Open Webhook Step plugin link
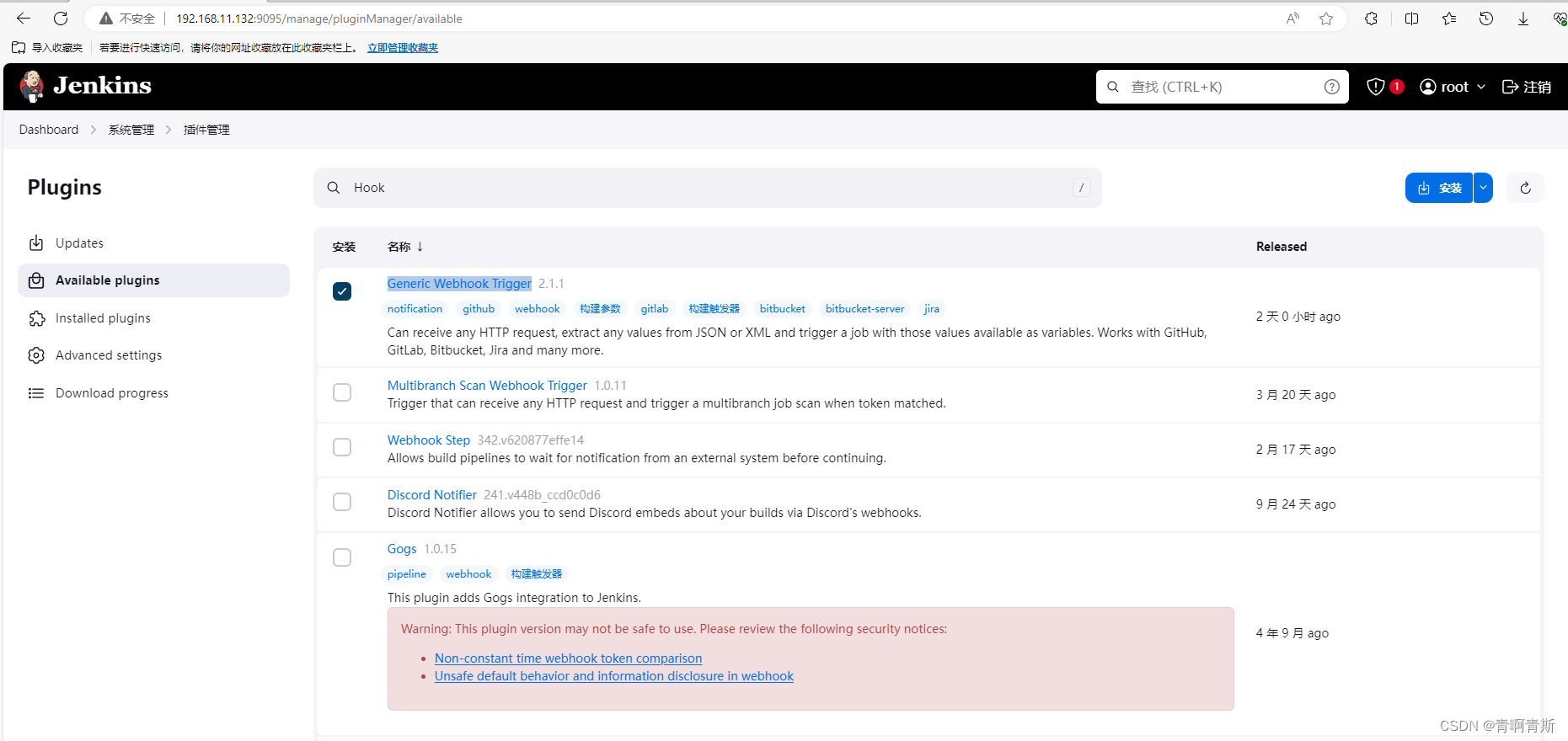 429,440
